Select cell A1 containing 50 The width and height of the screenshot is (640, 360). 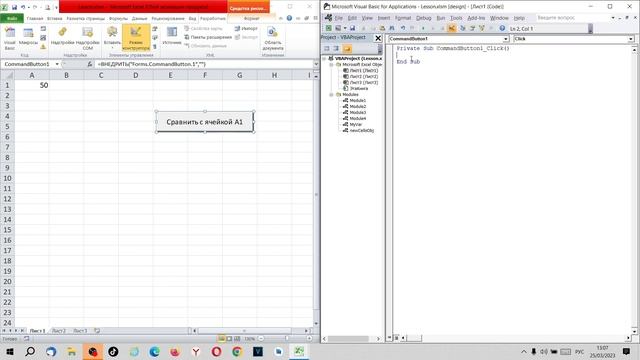pos(32,85)
